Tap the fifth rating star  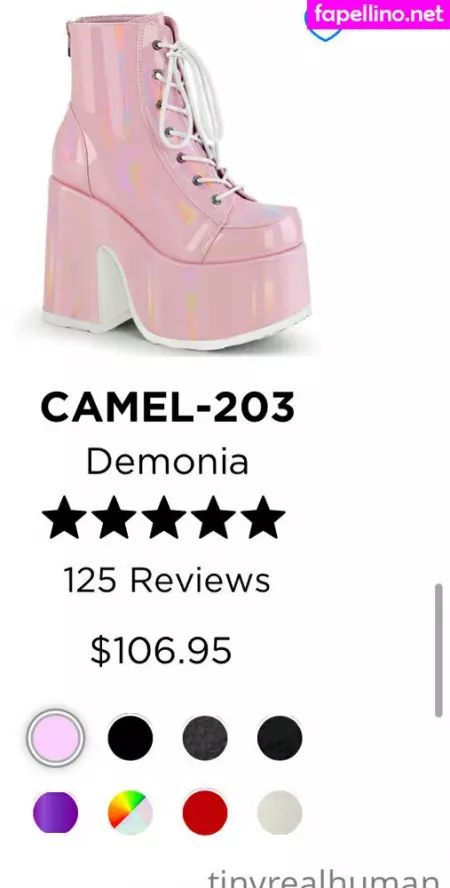point(263,517)
